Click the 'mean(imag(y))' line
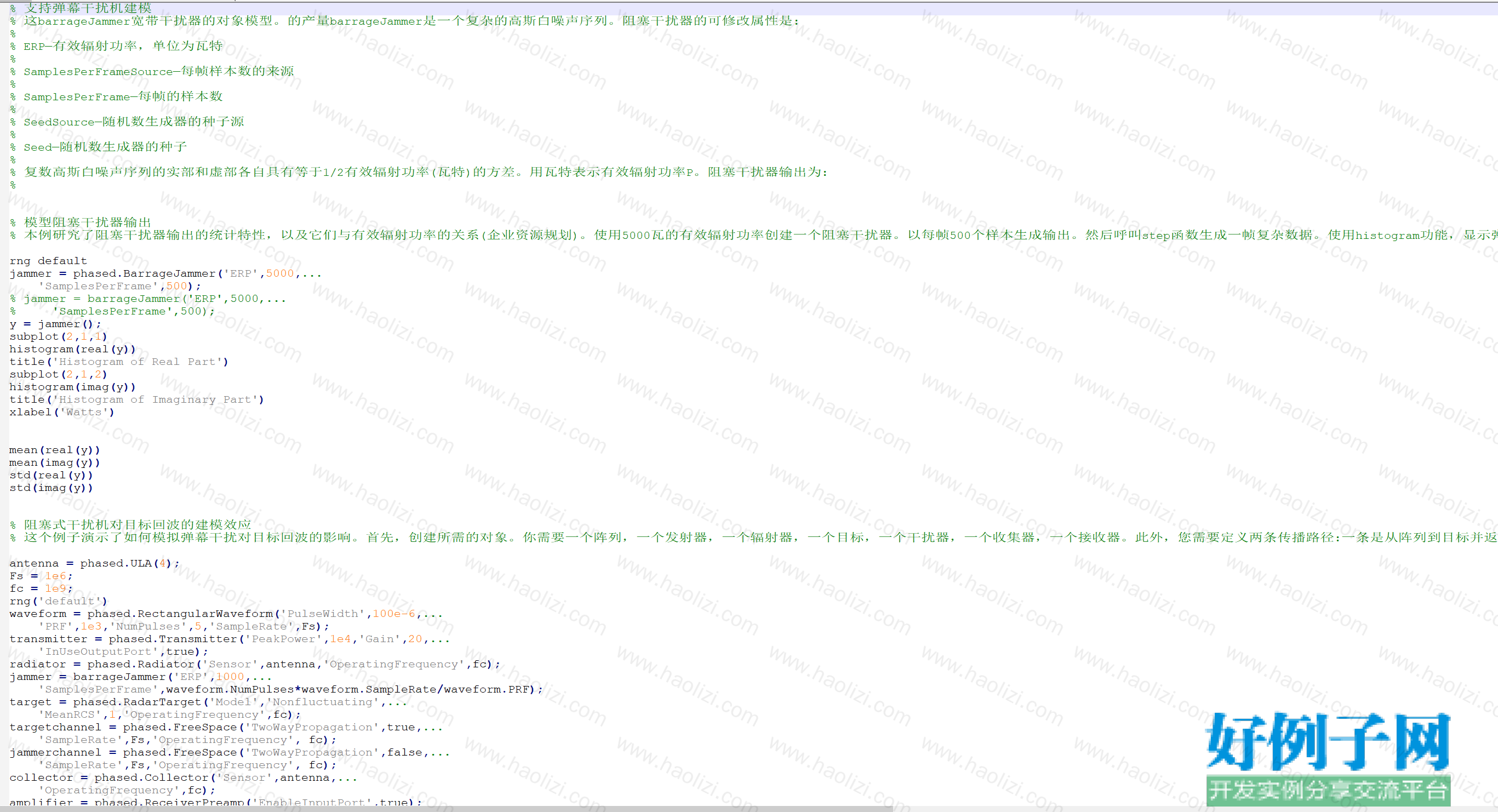The height and width of the screenshot is (812, 1498). [55, 462]
